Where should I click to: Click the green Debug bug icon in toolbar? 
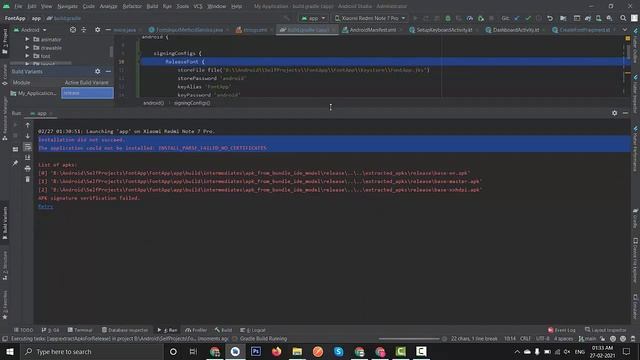(x=448, y=18)
